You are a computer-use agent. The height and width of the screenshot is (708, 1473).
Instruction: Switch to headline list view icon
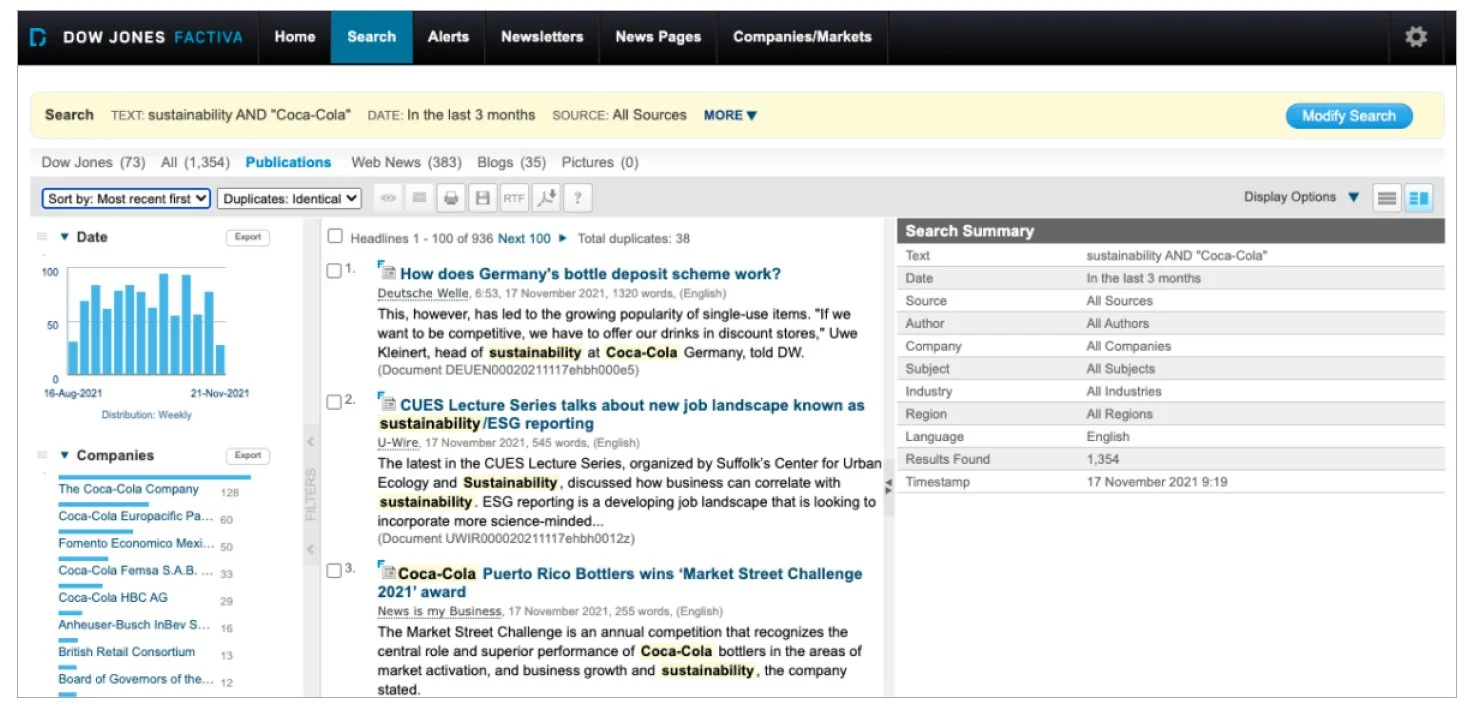pyautogui.click(x=1386, y=198)
